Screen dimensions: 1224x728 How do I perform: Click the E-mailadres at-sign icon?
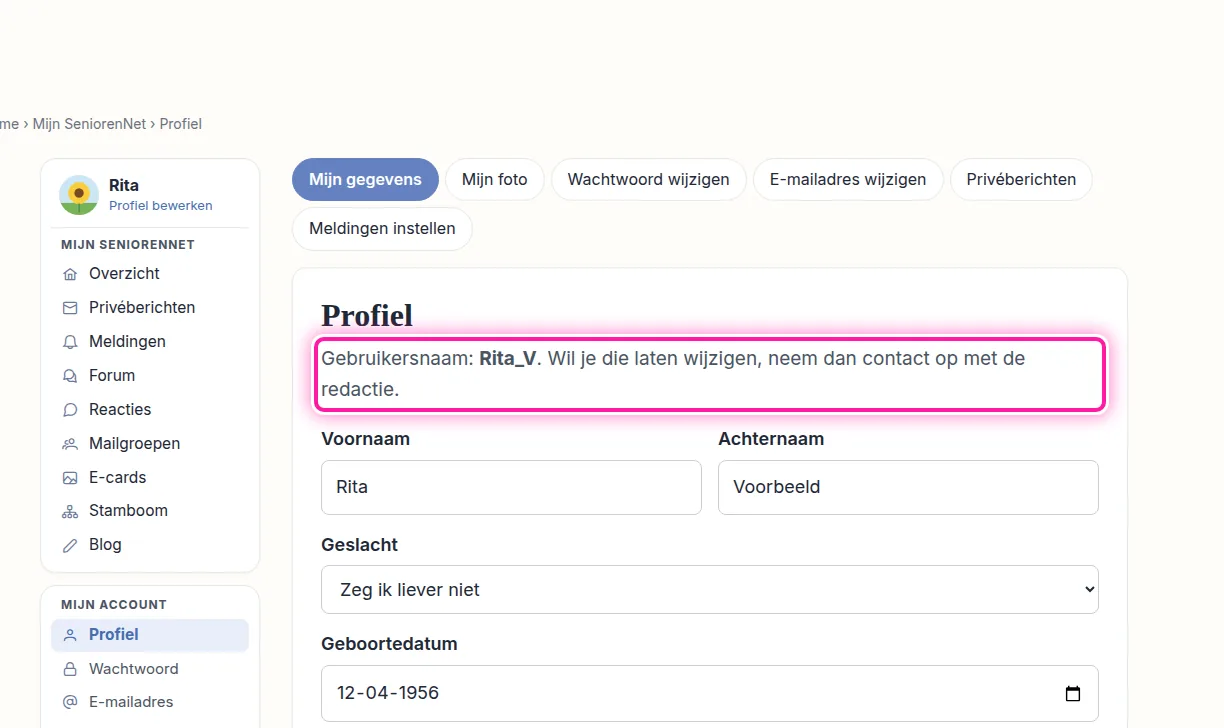(x=70, y=702)
